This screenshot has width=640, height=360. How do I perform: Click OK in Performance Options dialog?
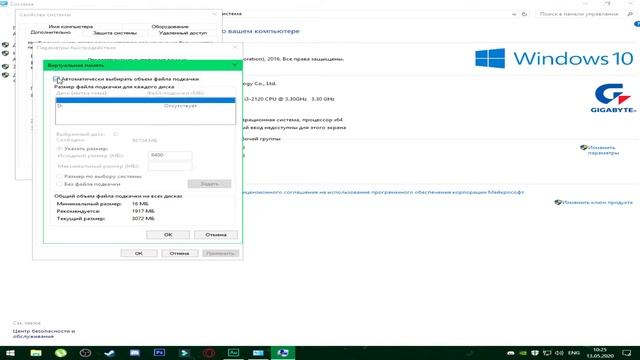pos(139,253)
